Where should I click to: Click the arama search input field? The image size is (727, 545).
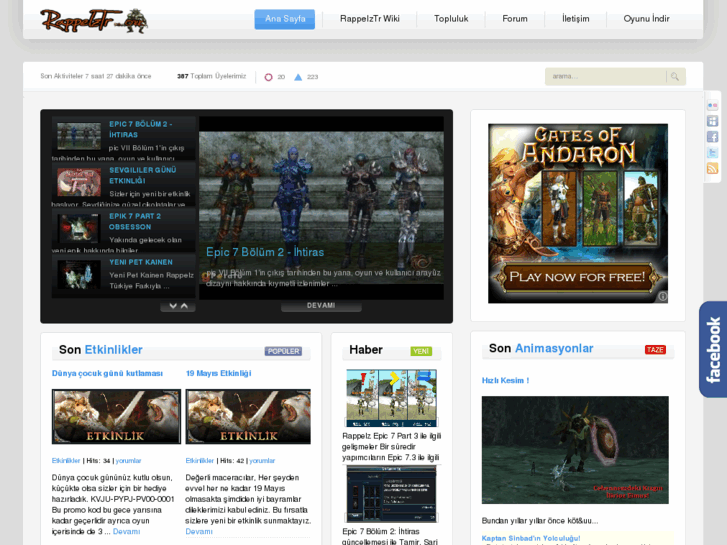pyautogui.click(x=605, y=77)
